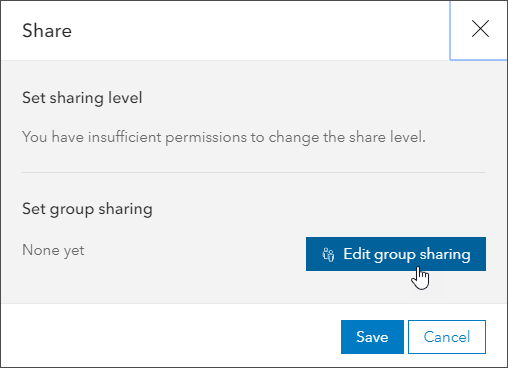Click the 'sharing' word on the blue group button
The width and height of the screenshot is (508, 368).
tap(445, 255)
